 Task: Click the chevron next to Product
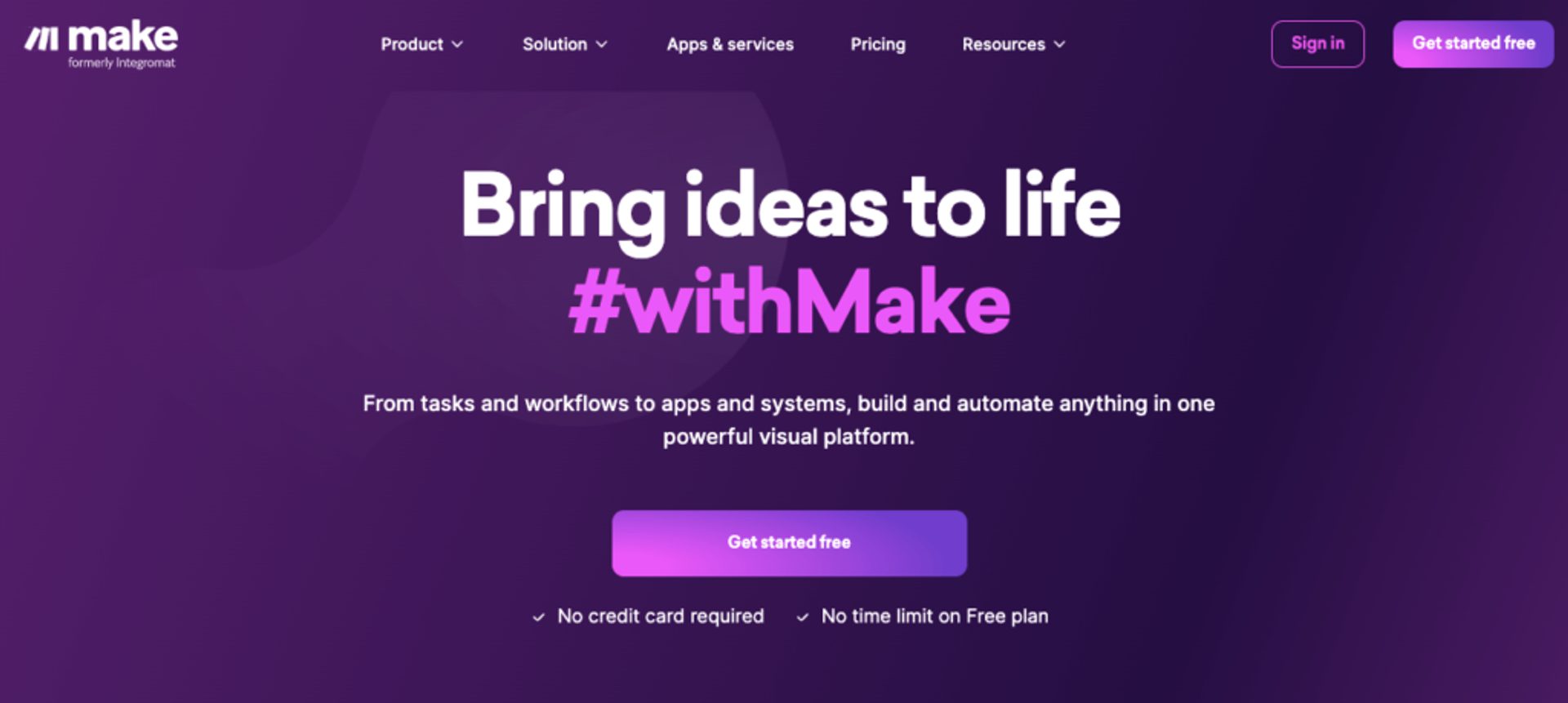click(x=457, y=44)
